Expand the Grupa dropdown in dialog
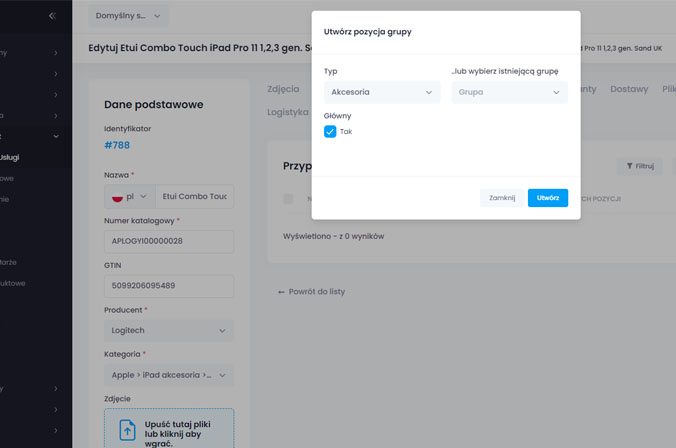 tap(509, 92)
